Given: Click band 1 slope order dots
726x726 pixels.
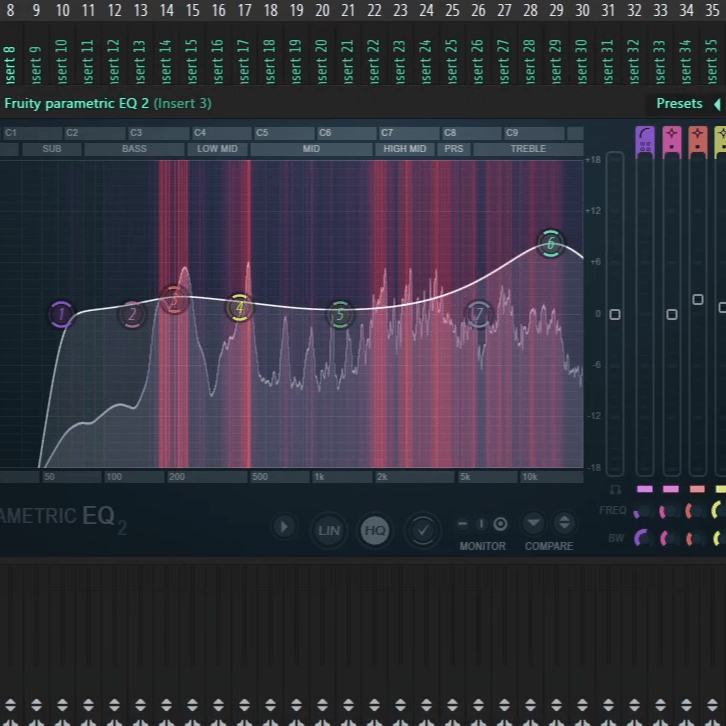Looking at the screenshot, I should point(645,146).
